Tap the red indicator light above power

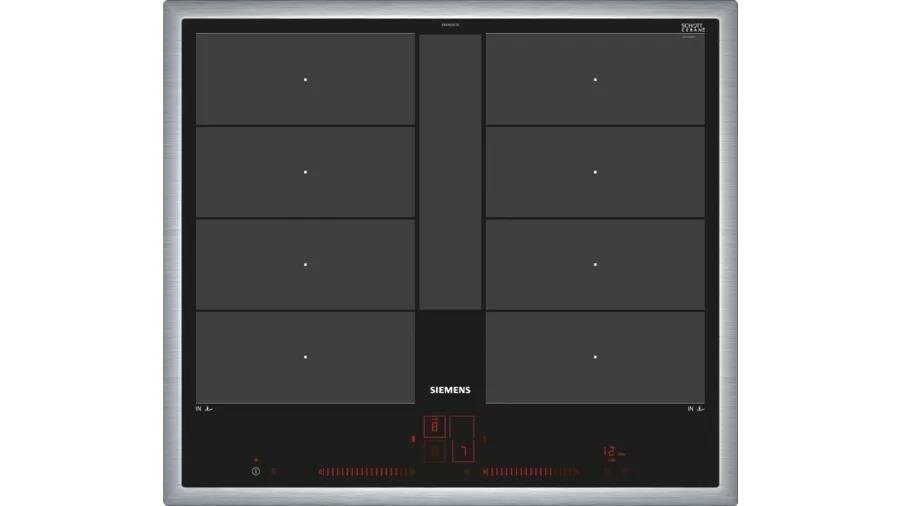256,460
